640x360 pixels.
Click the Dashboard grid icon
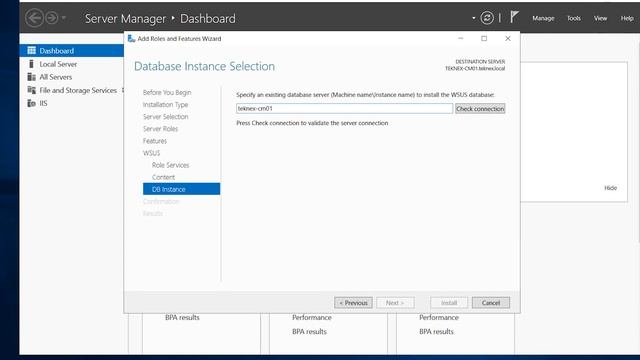click(x=31, y=50)
